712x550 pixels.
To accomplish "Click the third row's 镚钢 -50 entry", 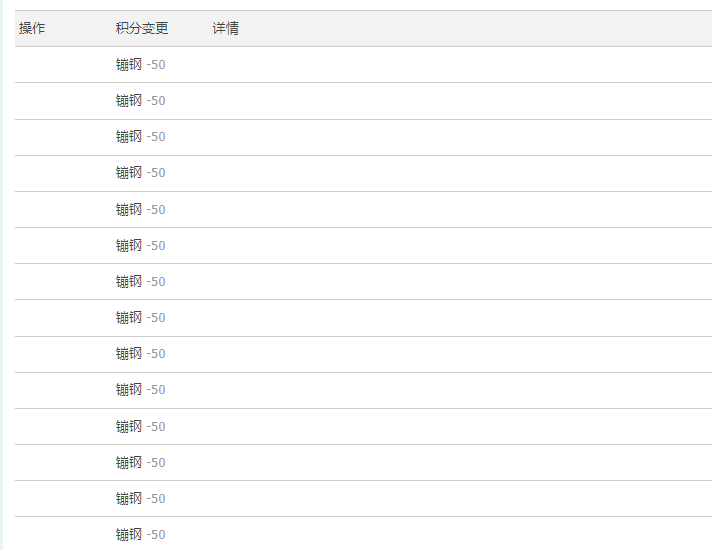I will [x=141, y=137].
